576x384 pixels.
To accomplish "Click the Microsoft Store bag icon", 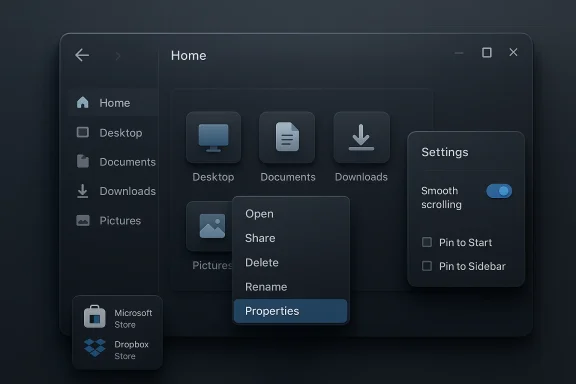I will pos(95,317).
